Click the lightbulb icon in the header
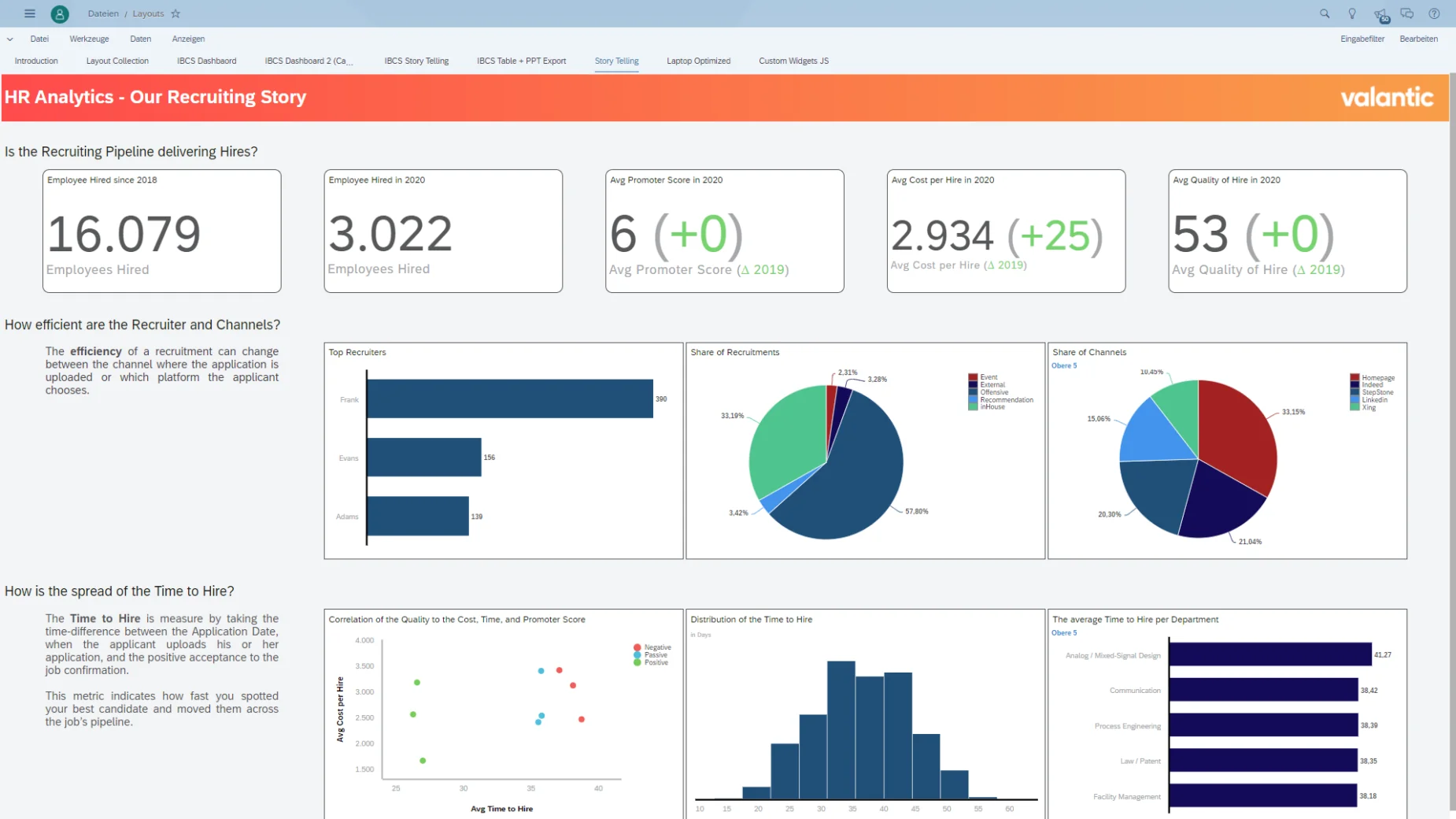1456x819 pixels. (1352, 13)
